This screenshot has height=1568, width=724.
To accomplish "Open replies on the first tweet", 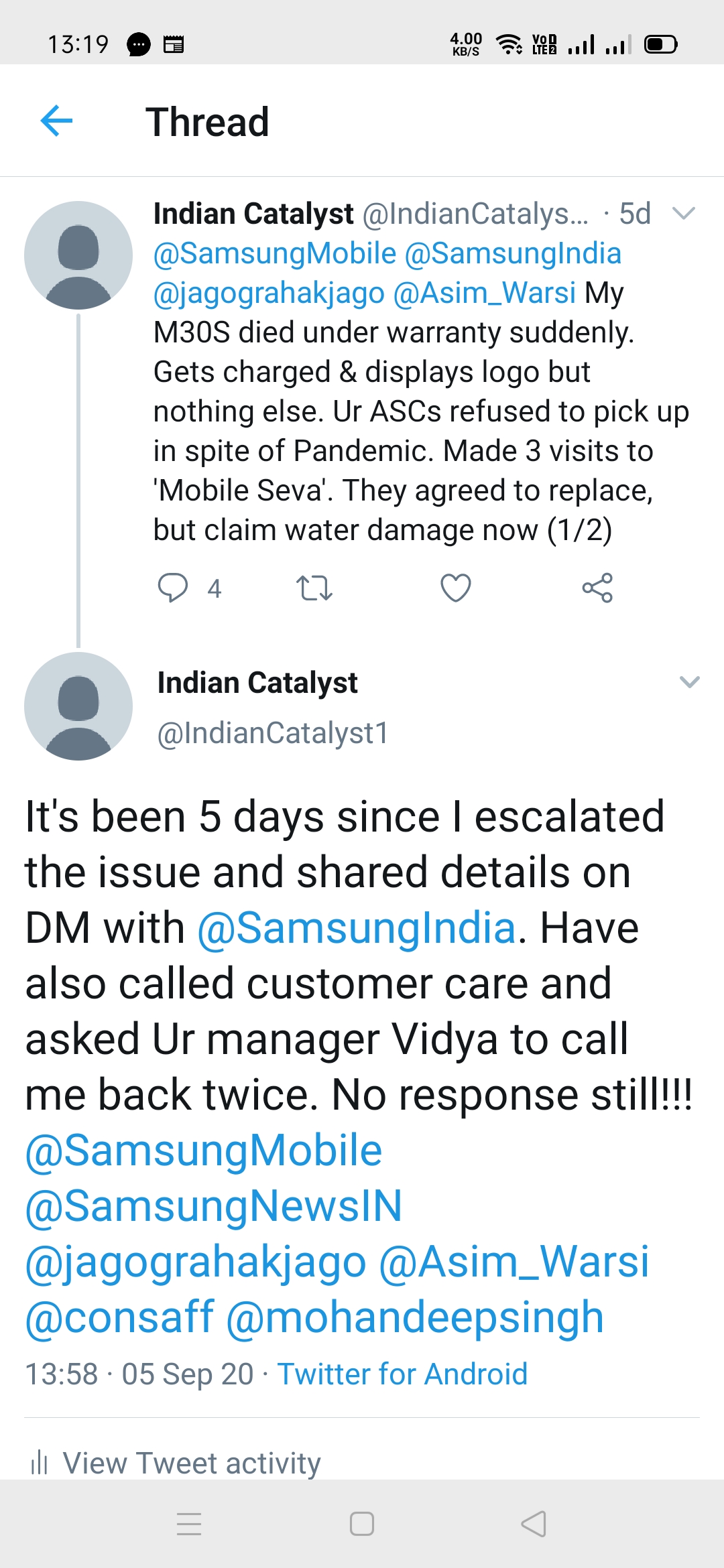I will [x=173, y=588].
